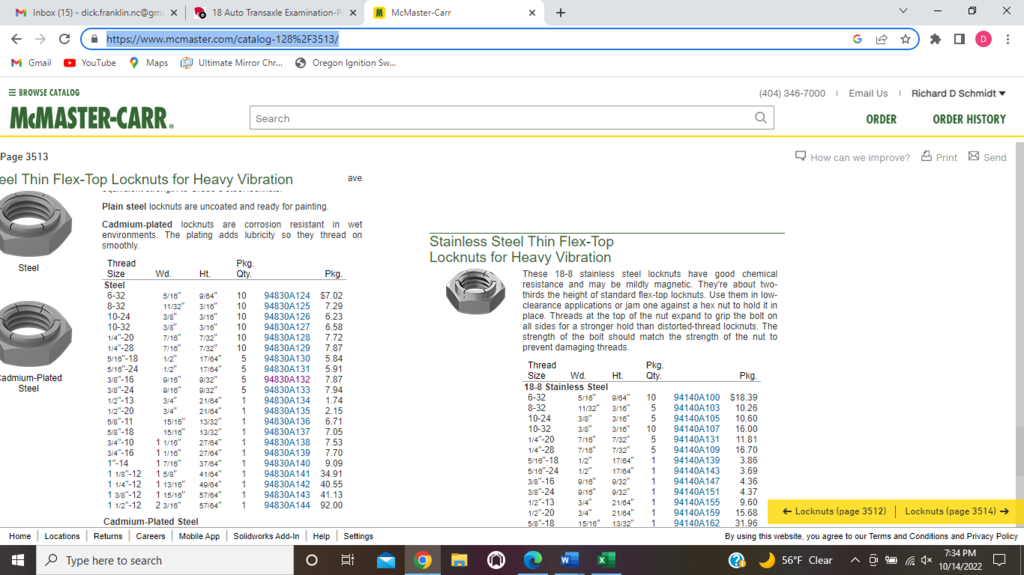Open Chrome from the taskbar
This screenshot has height=575, width=1024.
click(x=423, y=560)
